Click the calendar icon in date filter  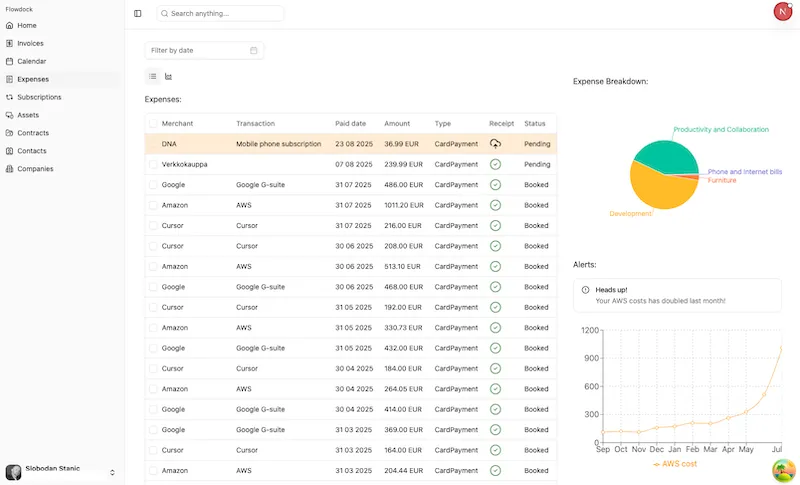(x=254, y=50)
